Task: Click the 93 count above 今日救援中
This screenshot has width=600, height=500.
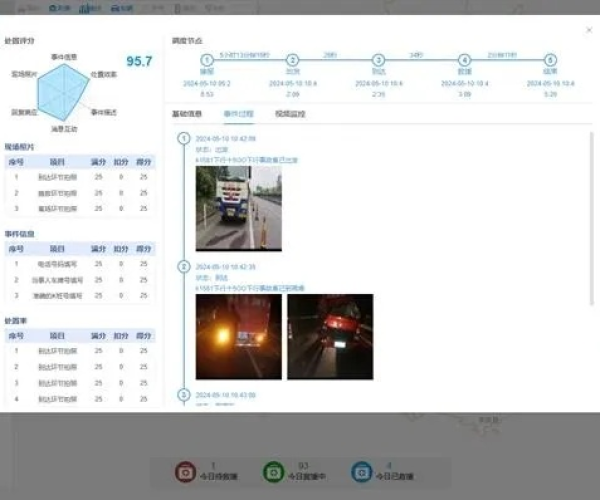Action: tap(303, 466)
